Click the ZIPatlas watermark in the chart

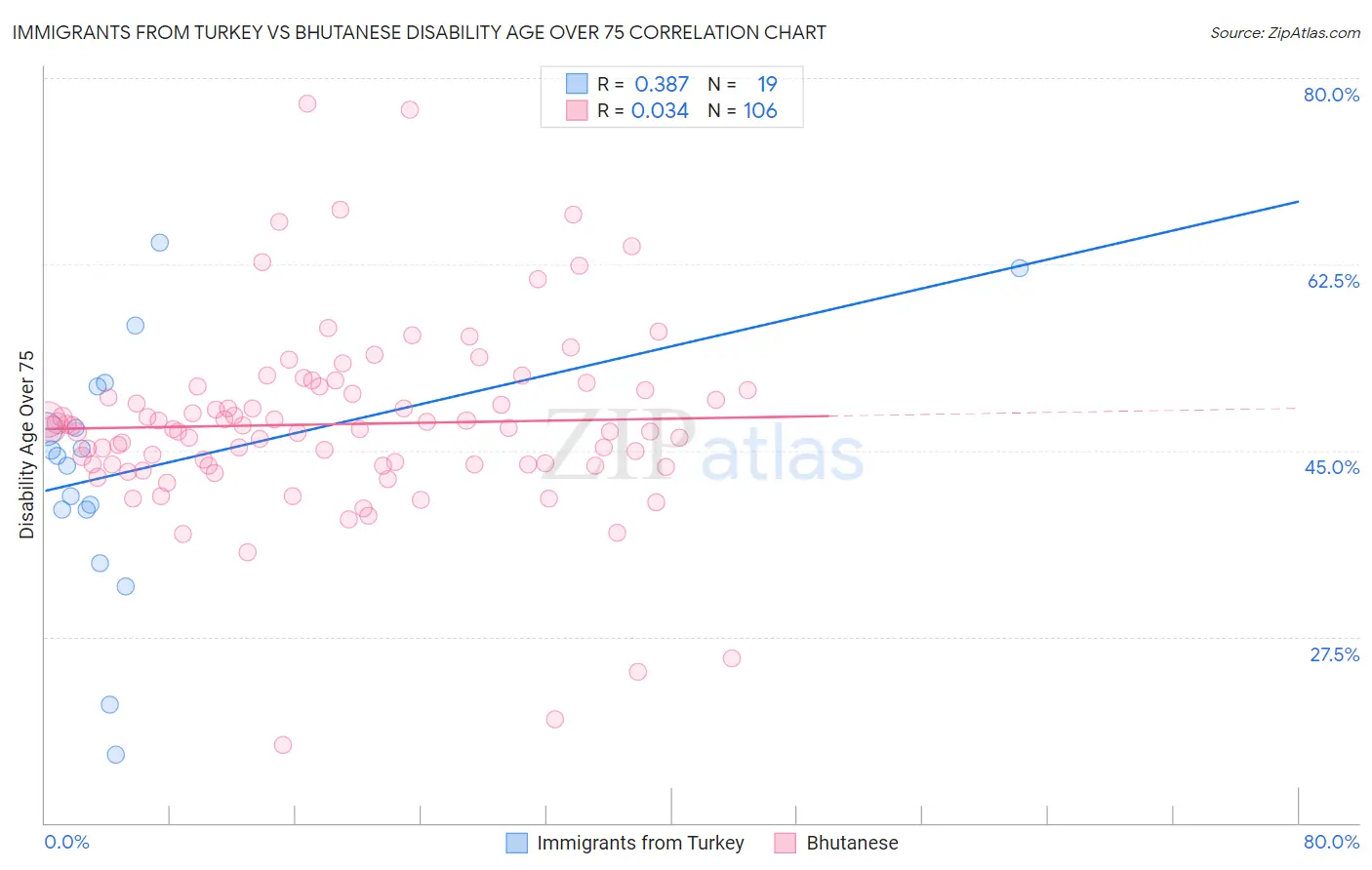point(705,447)
